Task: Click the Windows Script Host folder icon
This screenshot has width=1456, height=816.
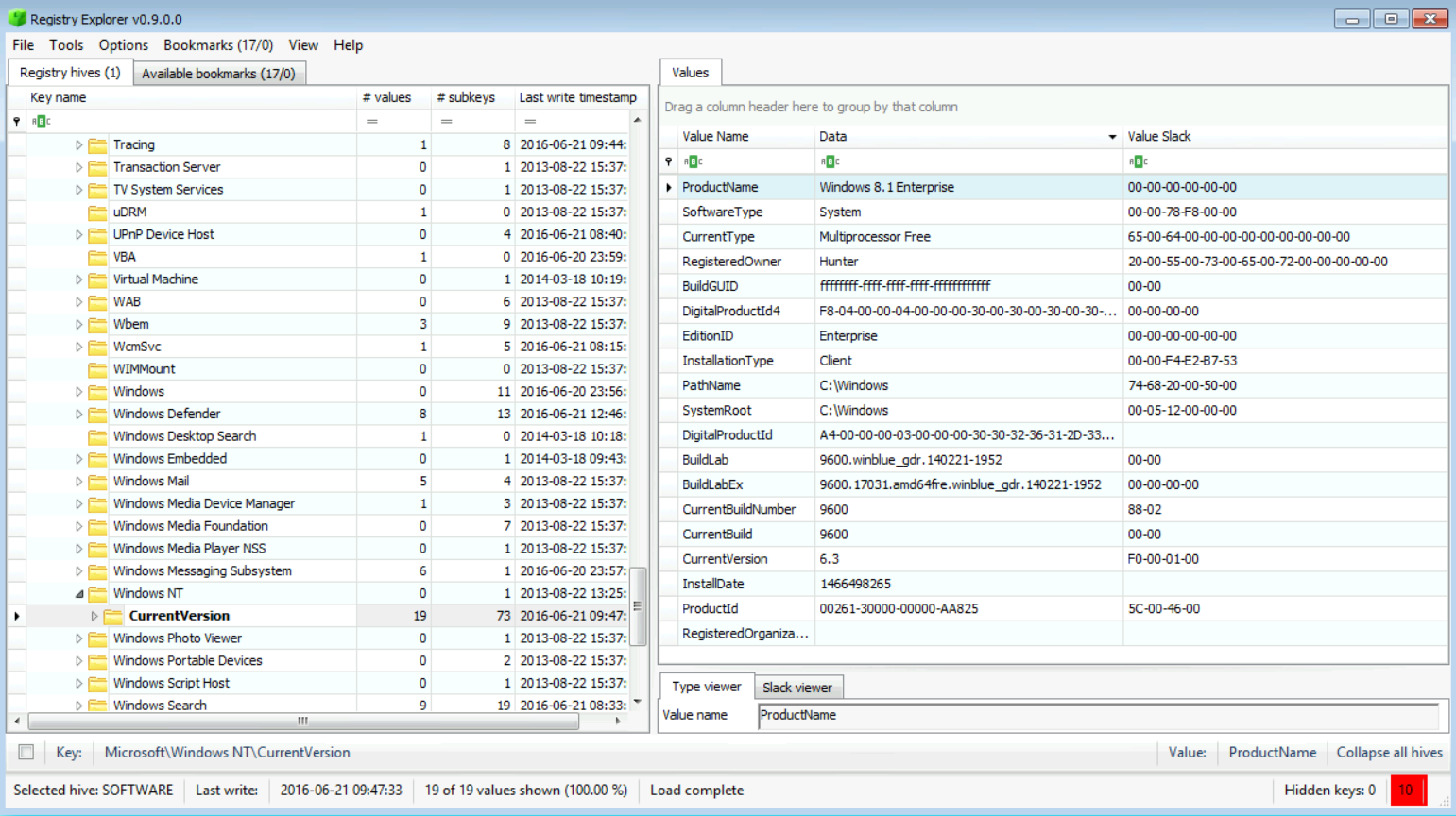Action: point(97,684)
